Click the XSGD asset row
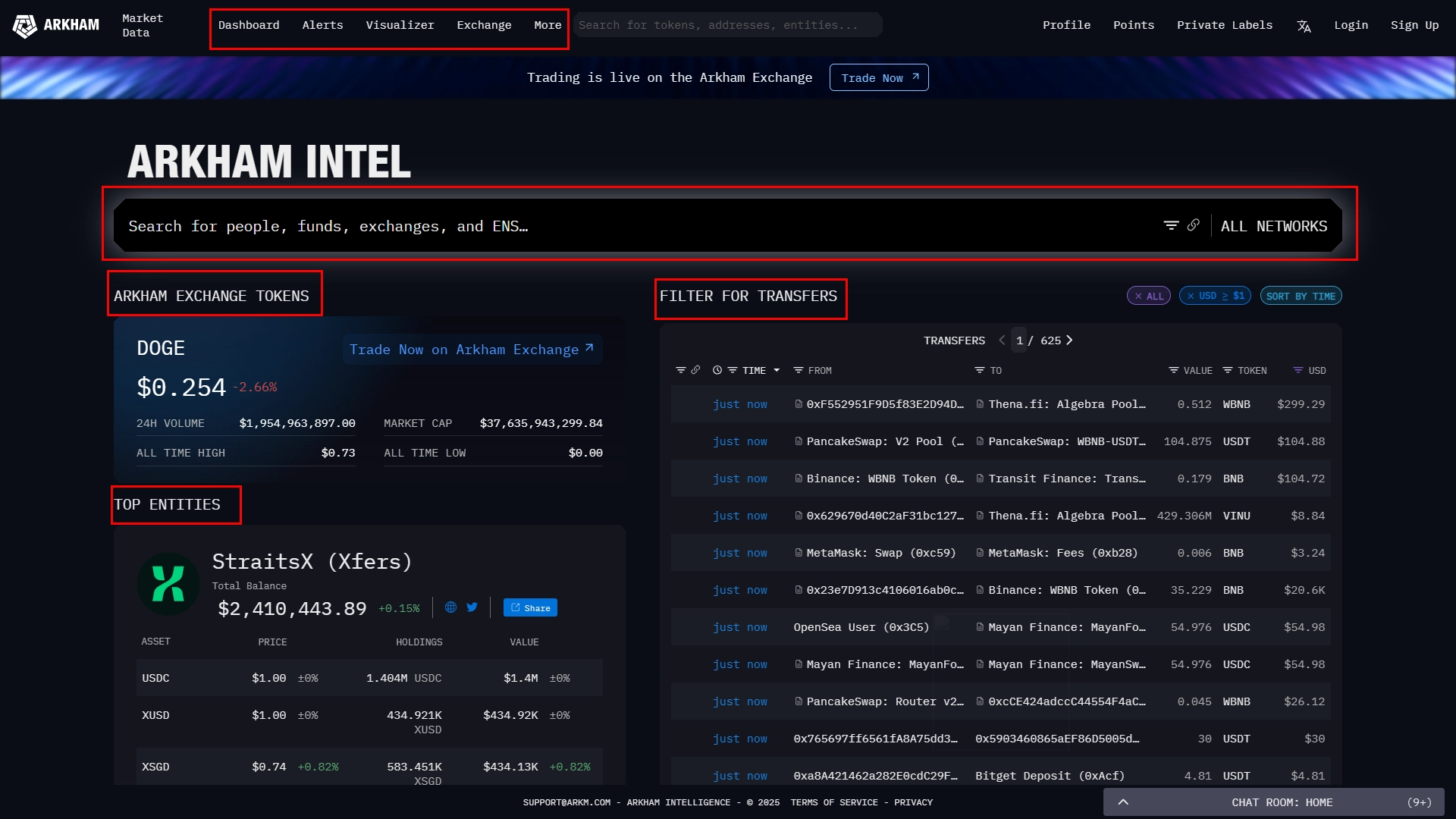1456x819 pixels. click(369, 766)
